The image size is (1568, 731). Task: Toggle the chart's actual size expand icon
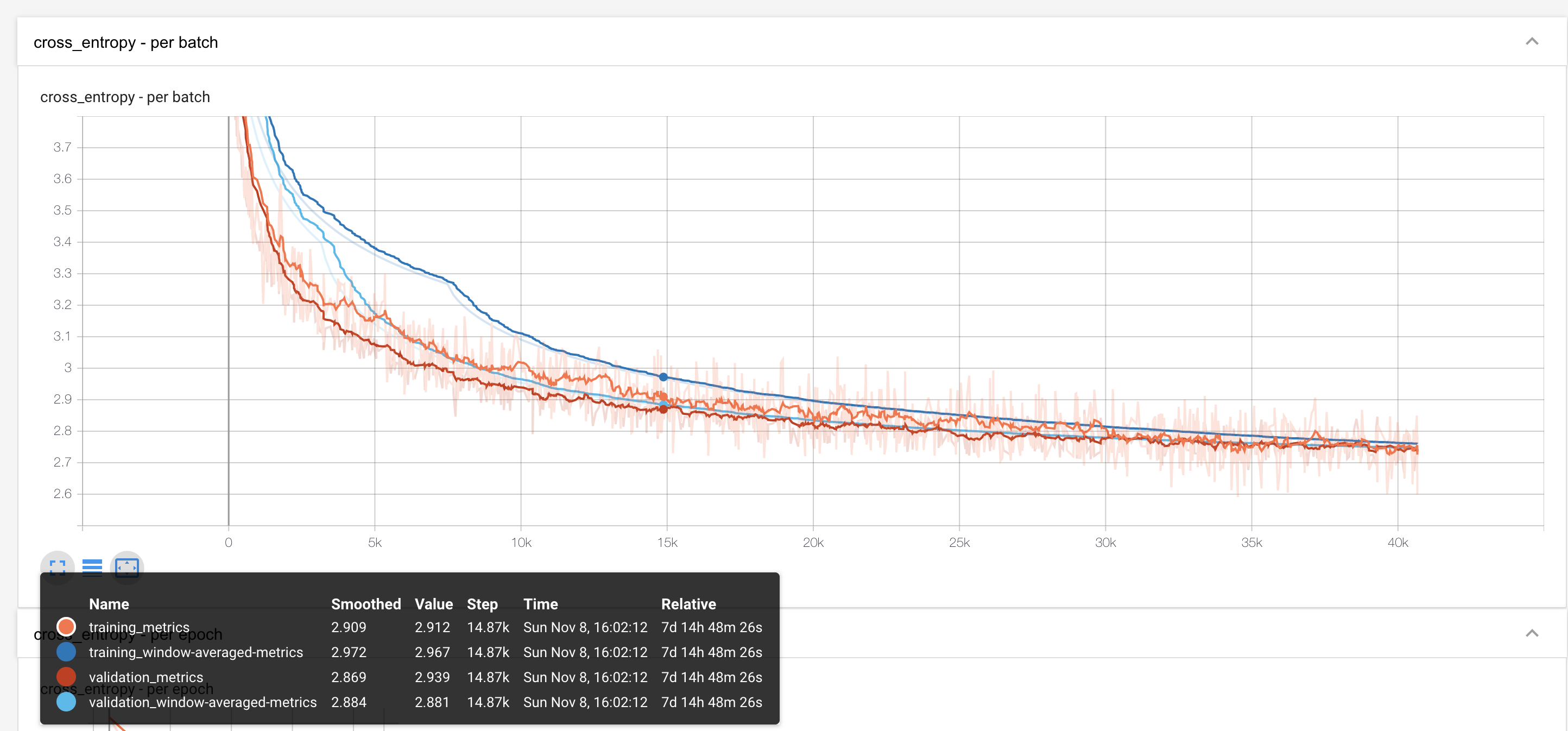click(x=57, y=568)
